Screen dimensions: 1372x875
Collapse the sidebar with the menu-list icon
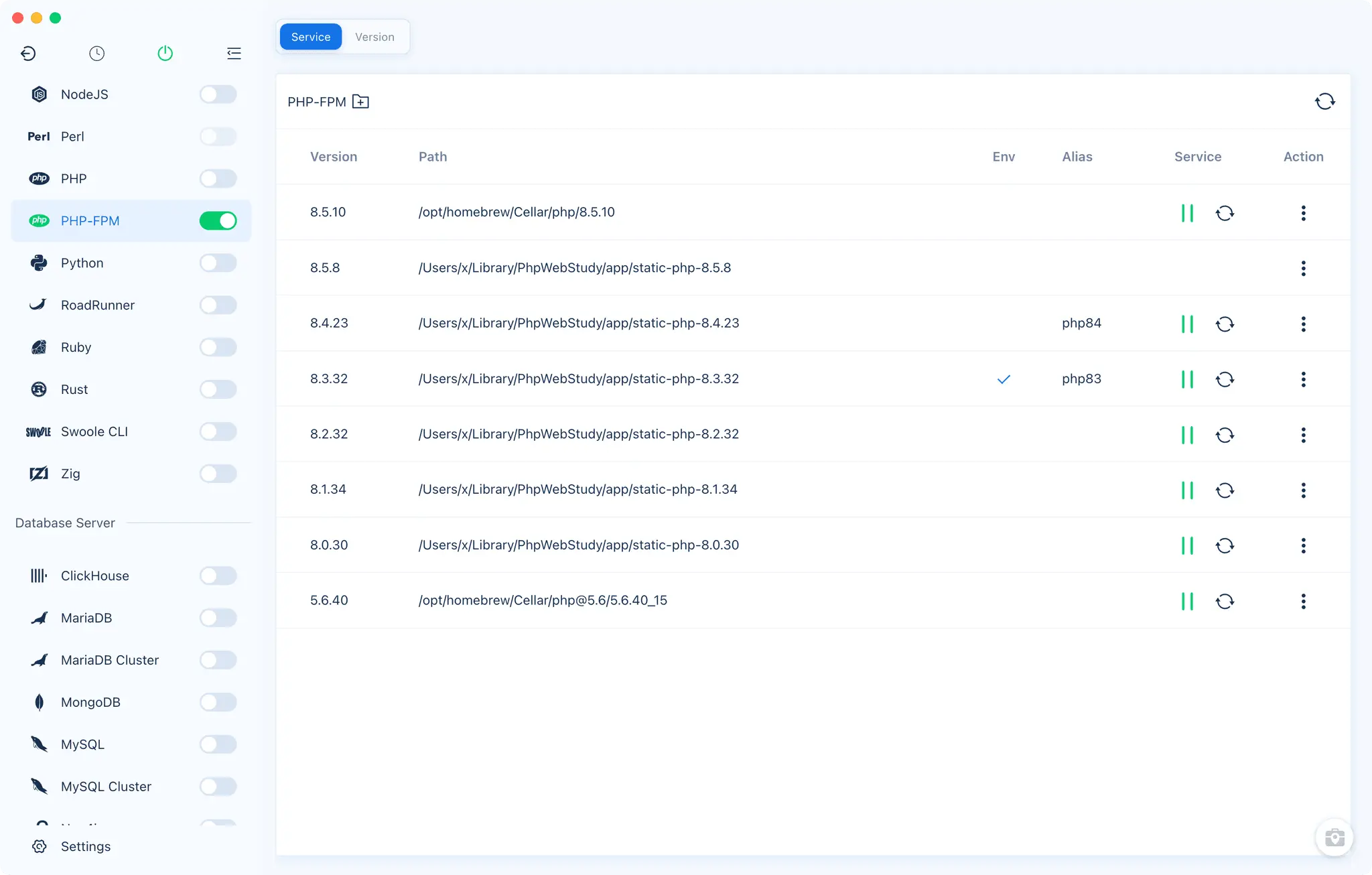[x=234, y=53]
